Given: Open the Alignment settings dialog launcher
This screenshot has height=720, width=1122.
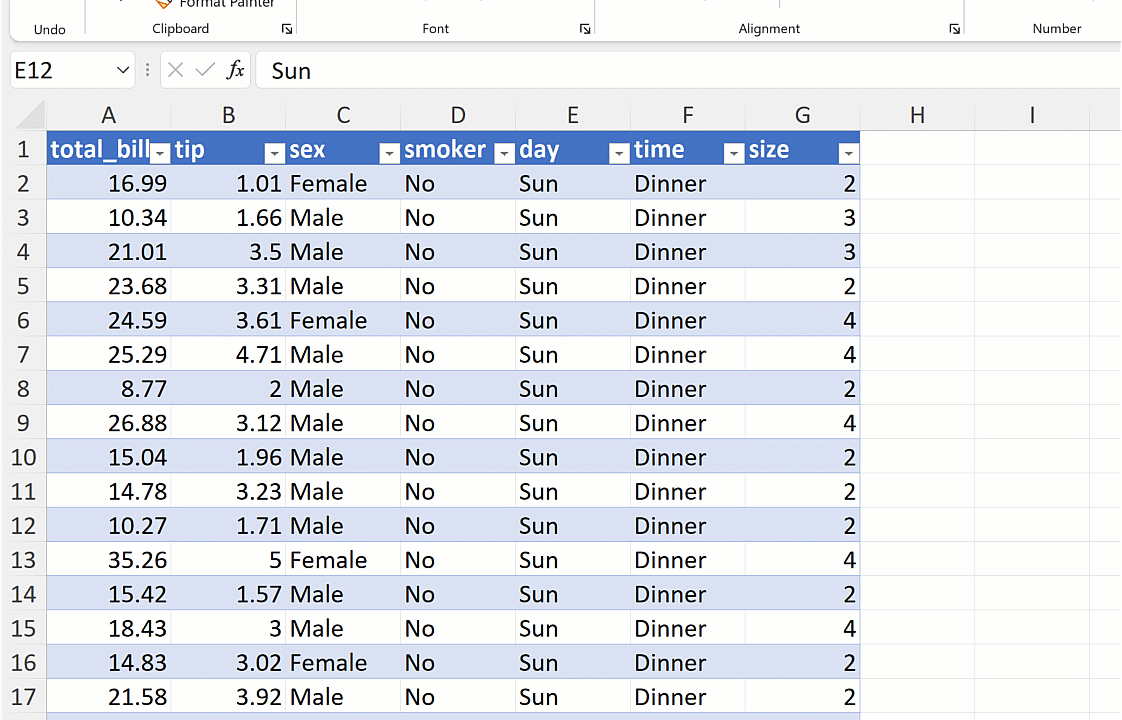Looking at the screenshot, I should tap(954, 30).
